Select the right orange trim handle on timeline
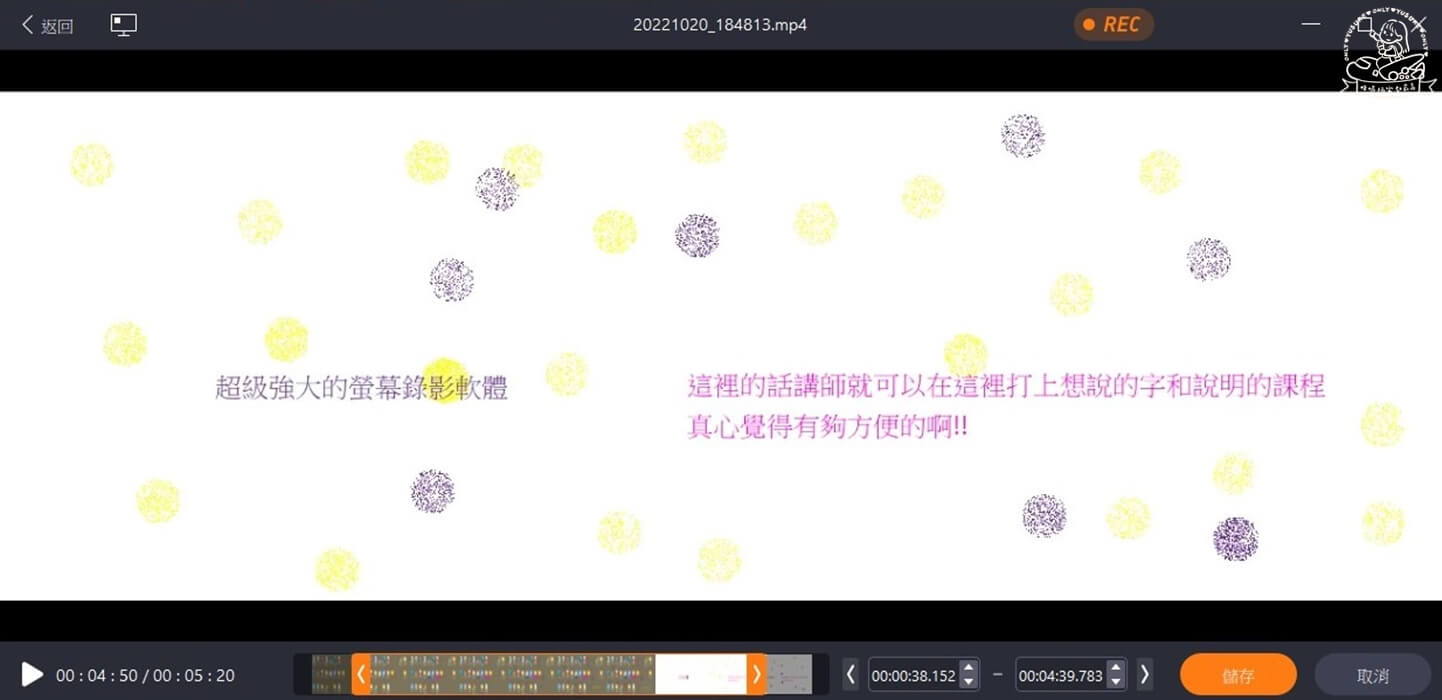 [x=757, y=674]
